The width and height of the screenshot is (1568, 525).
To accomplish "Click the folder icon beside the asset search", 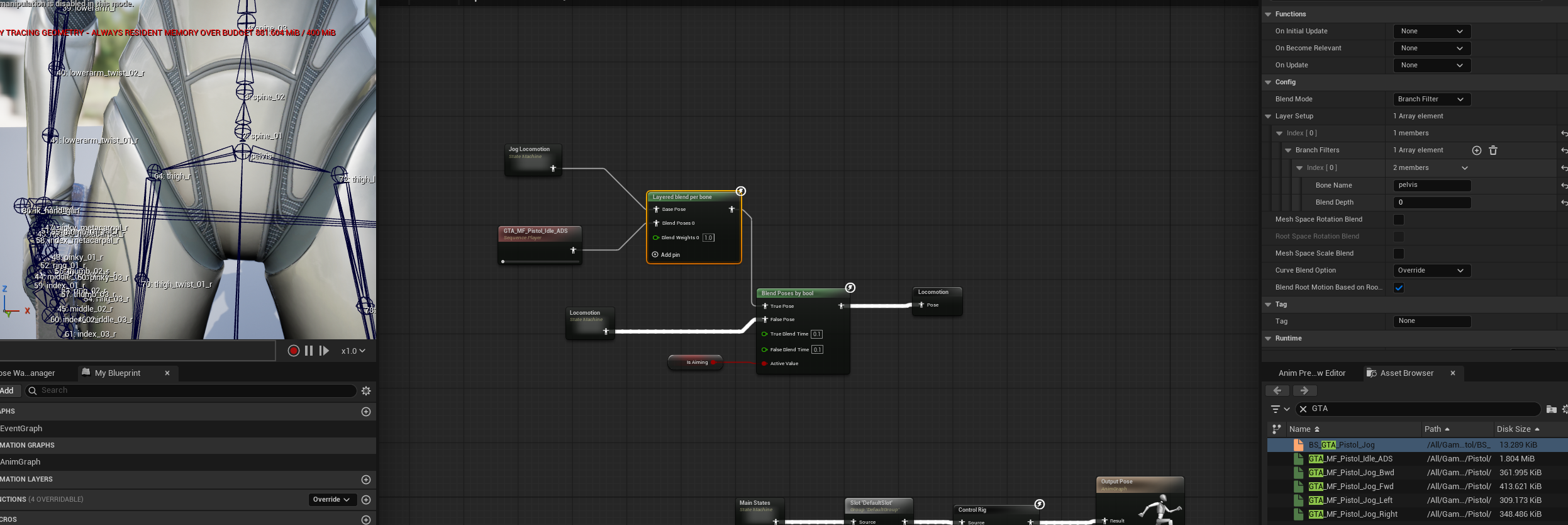I will pos(1551,409).
